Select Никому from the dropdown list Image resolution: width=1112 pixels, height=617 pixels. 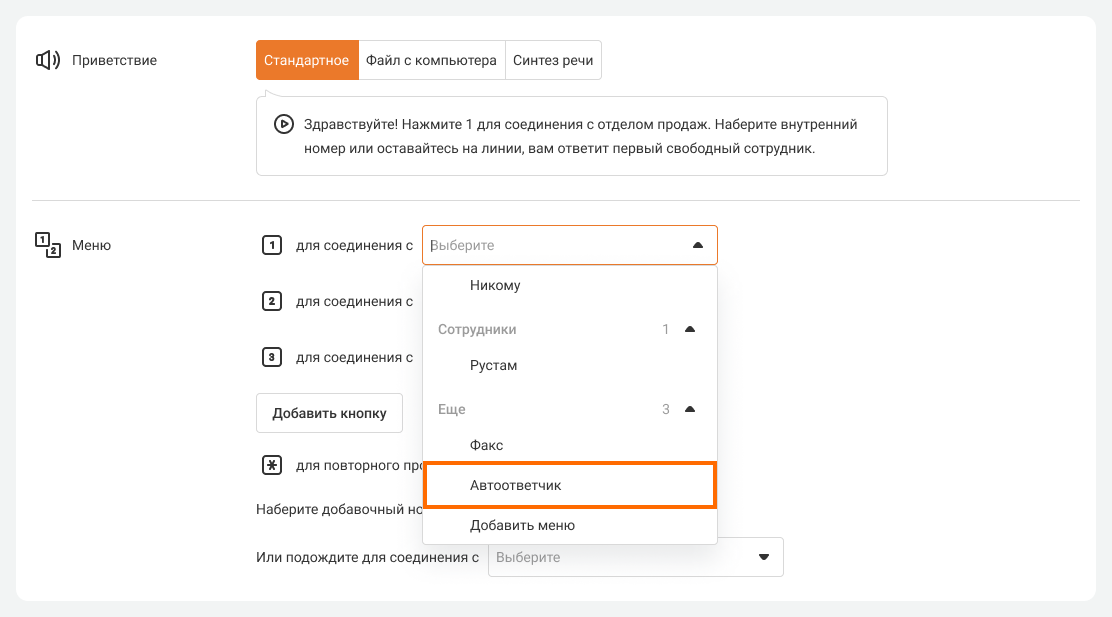pyautogui.click(x=495, y=285)
